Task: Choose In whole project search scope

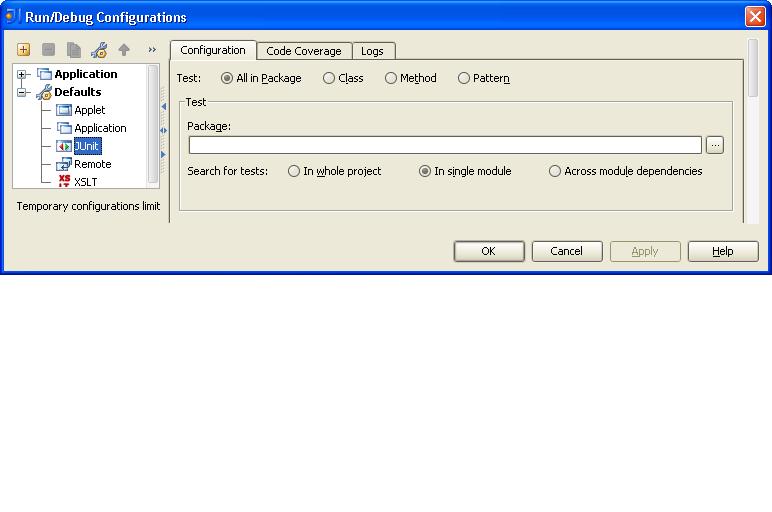Action: 293,171
